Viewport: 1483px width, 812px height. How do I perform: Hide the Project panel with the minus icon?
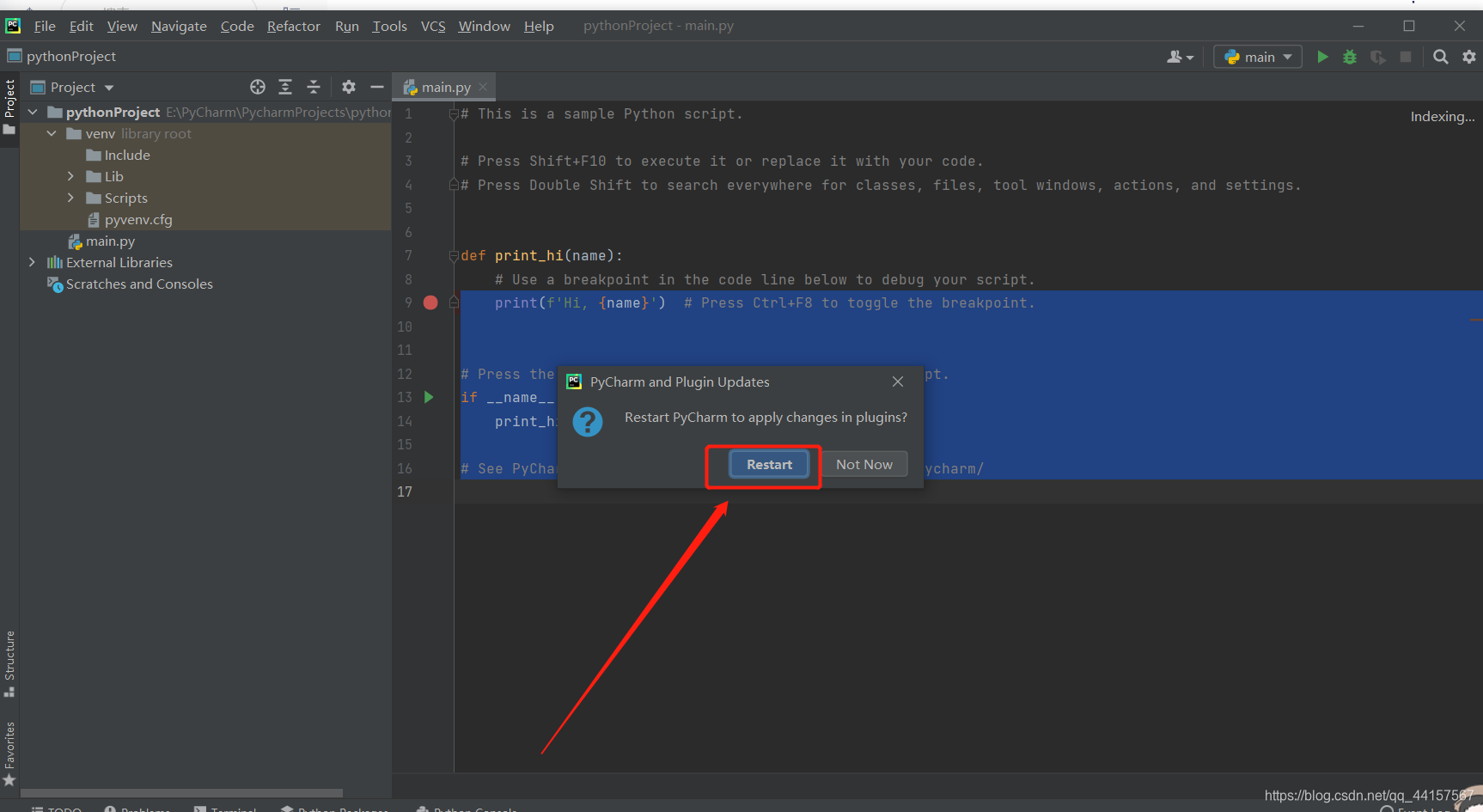tap(376, 87)
